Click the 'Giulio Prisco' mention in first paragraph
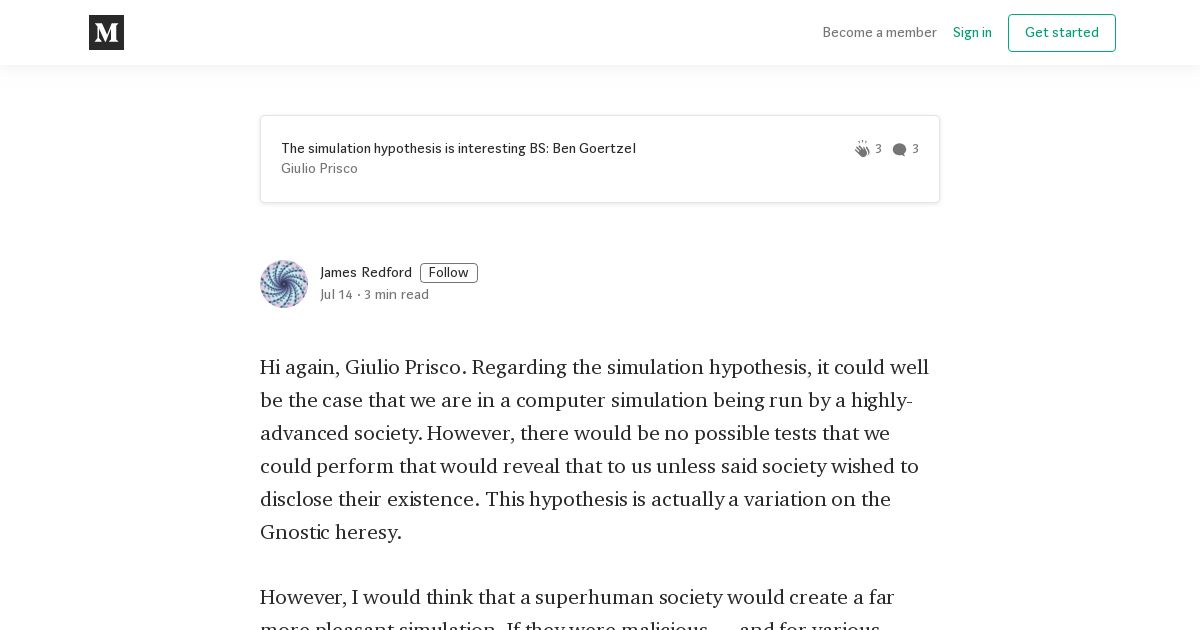This screenshot has height=630, width=1200. 405,367
